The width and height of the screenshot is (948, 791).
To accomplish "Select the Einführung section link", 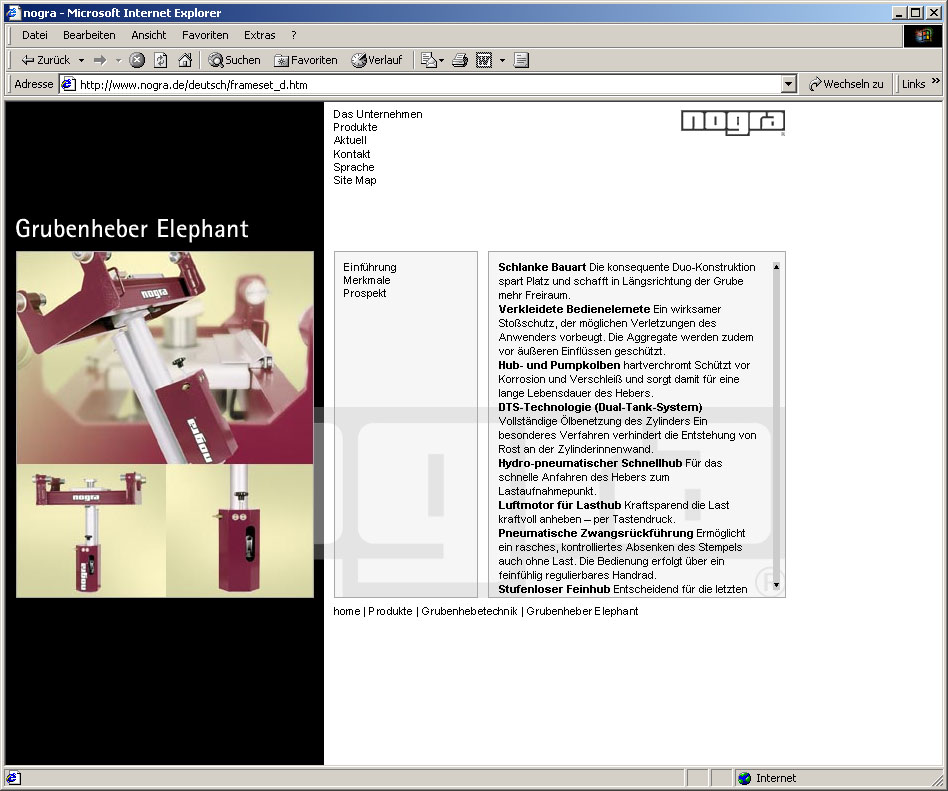I will pyautogui.click(x=369, y=267).
